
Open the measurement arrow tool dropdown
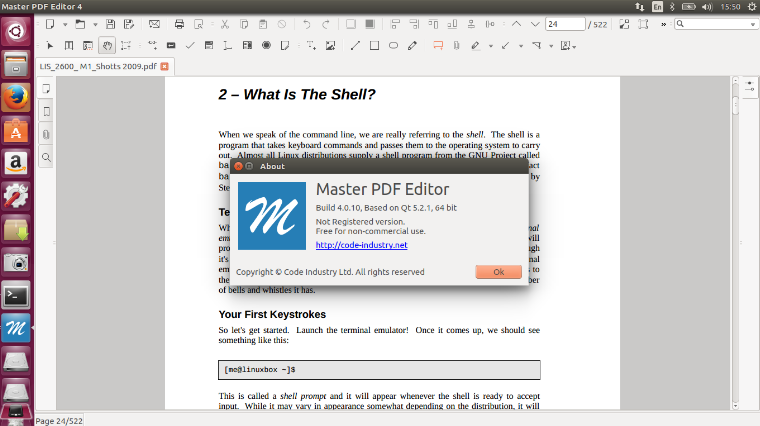pyautogui.click(x=521, y=46)
